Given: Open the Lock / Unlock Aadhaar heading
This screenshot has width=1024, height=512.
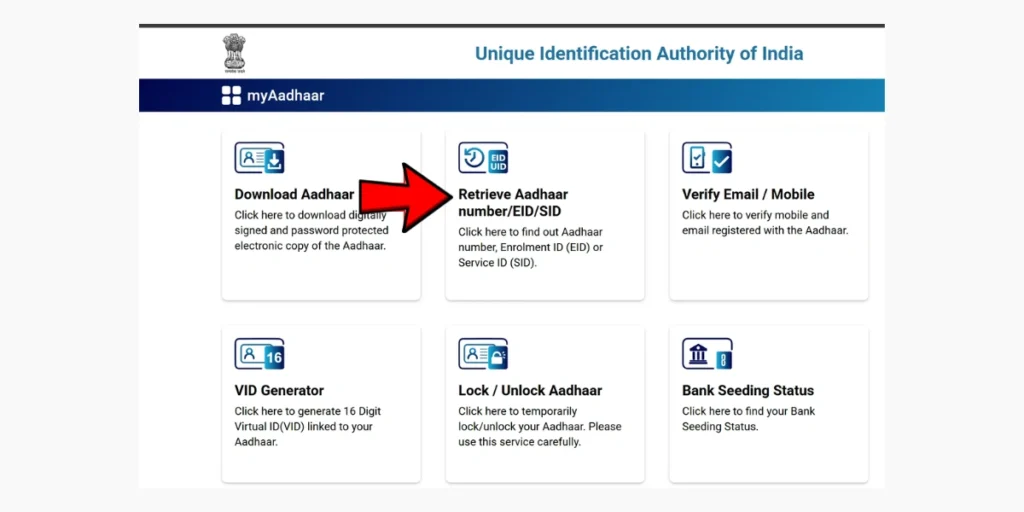Looking at the screenshot, I should 530,391.
